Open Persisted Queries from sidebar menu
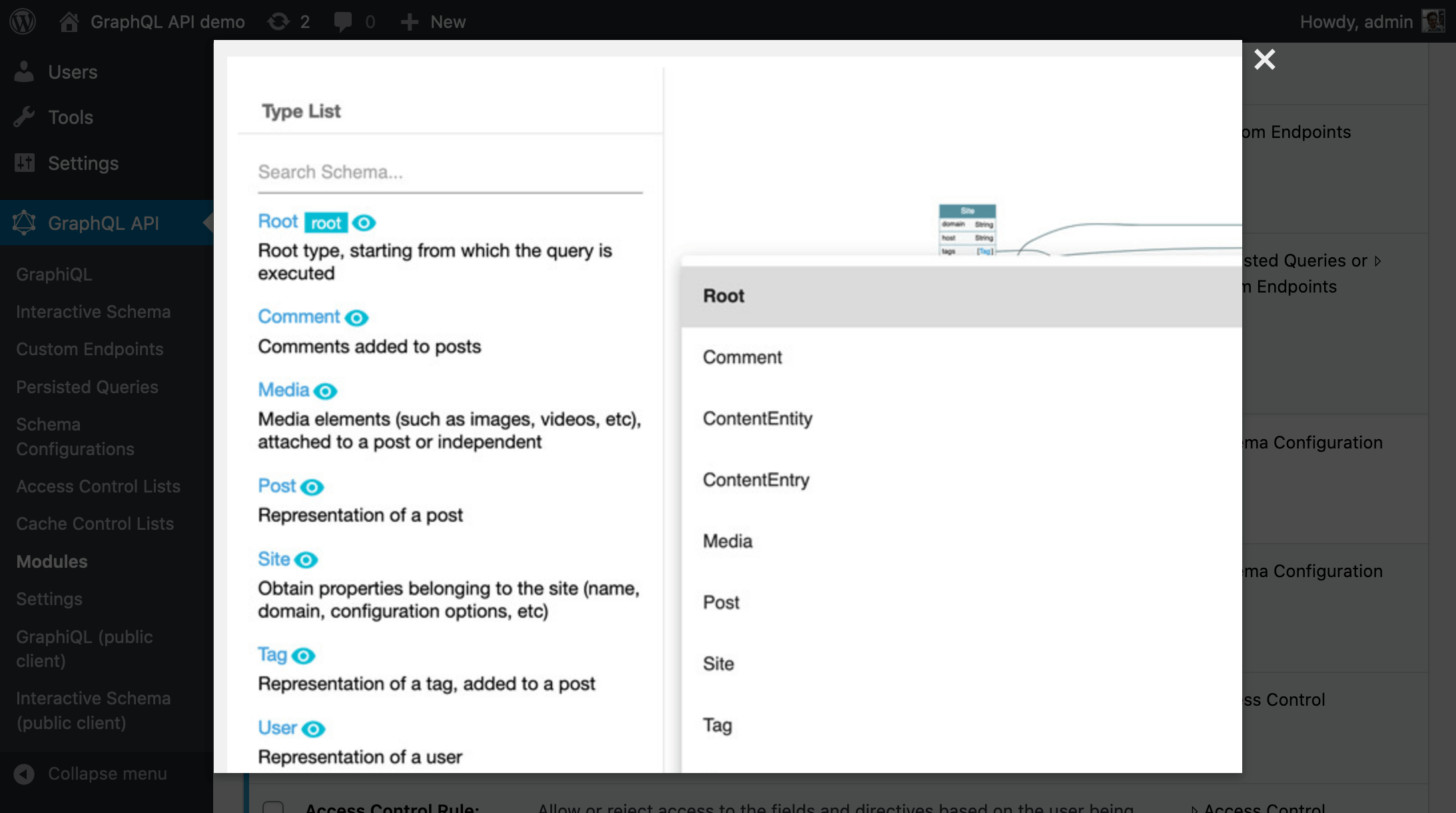Screen dimensions: 1456x813 click(87, 386)
